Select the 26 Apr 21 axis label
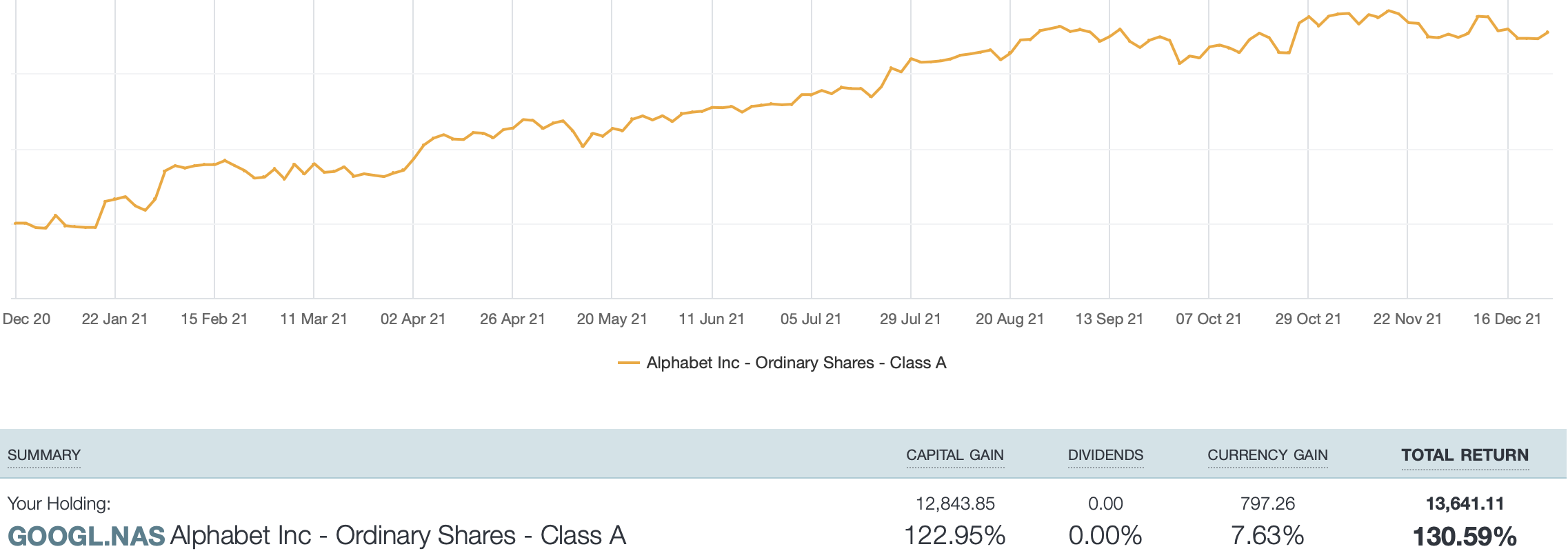Viewport: 1568px width, 560px height. click(x=512, y=319)
